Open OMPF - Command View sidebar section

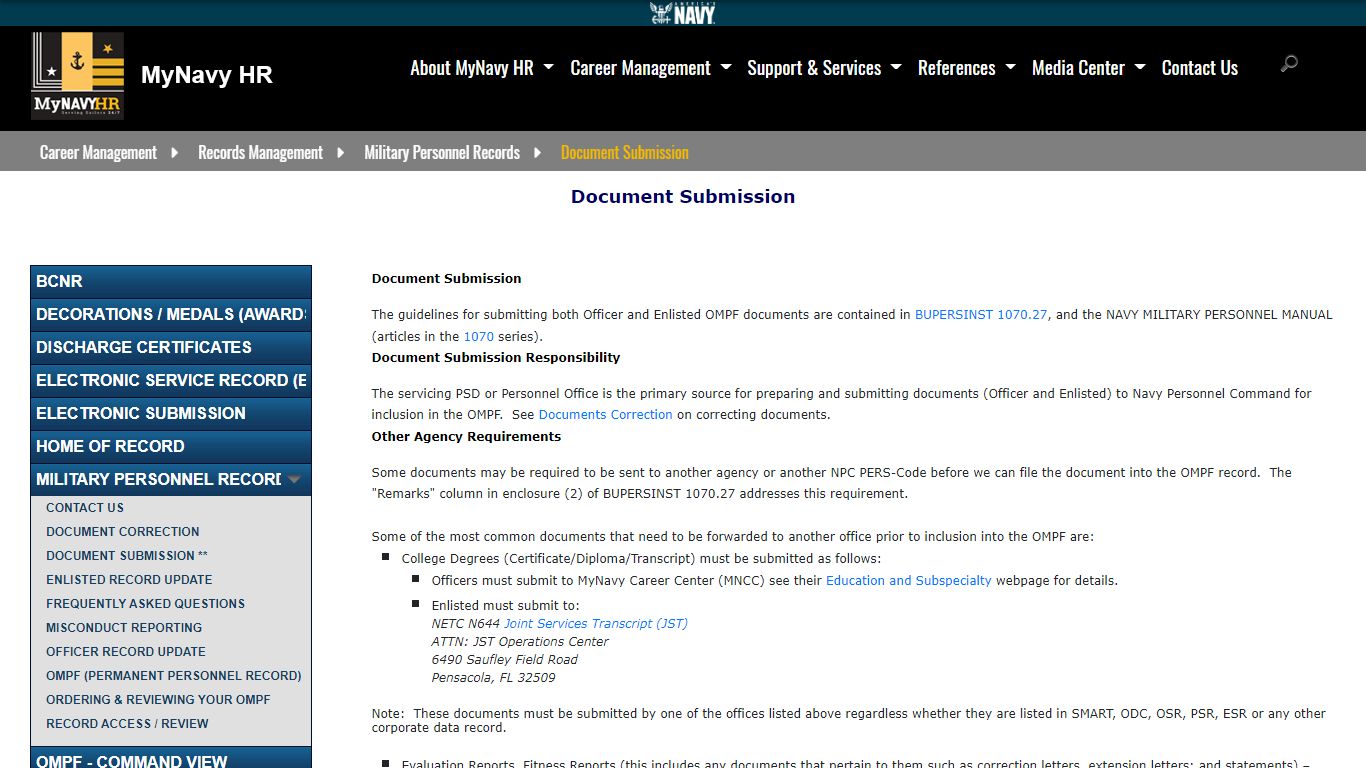171,759
